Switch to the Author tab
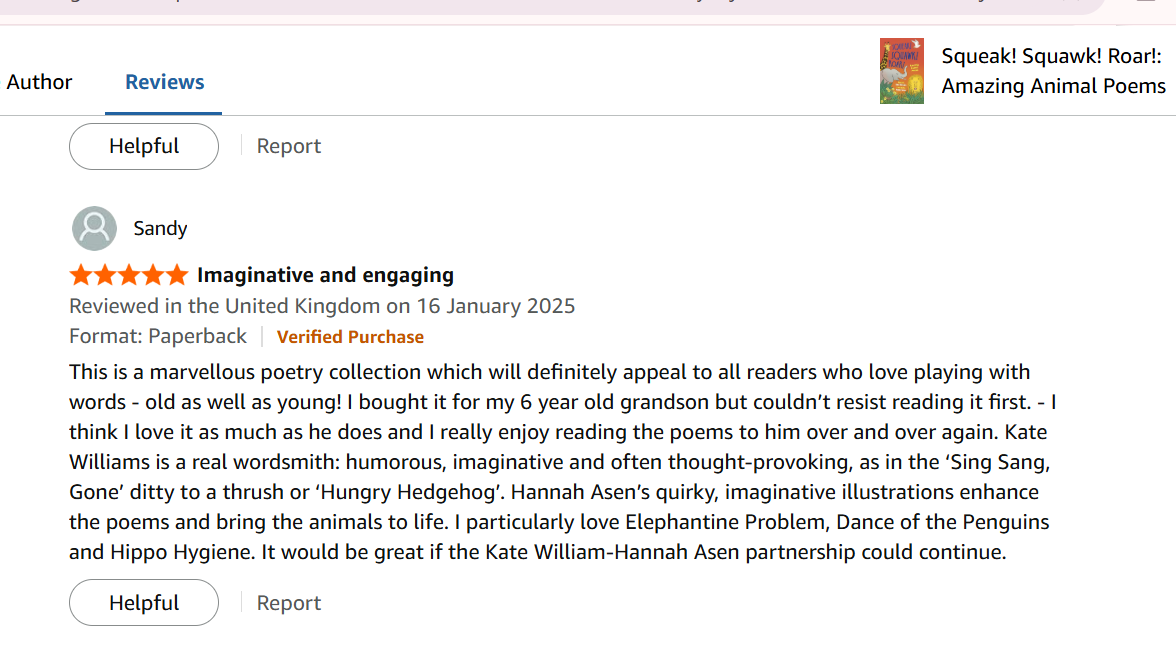The image size is (1176, 660). click(x=39, y=82)
